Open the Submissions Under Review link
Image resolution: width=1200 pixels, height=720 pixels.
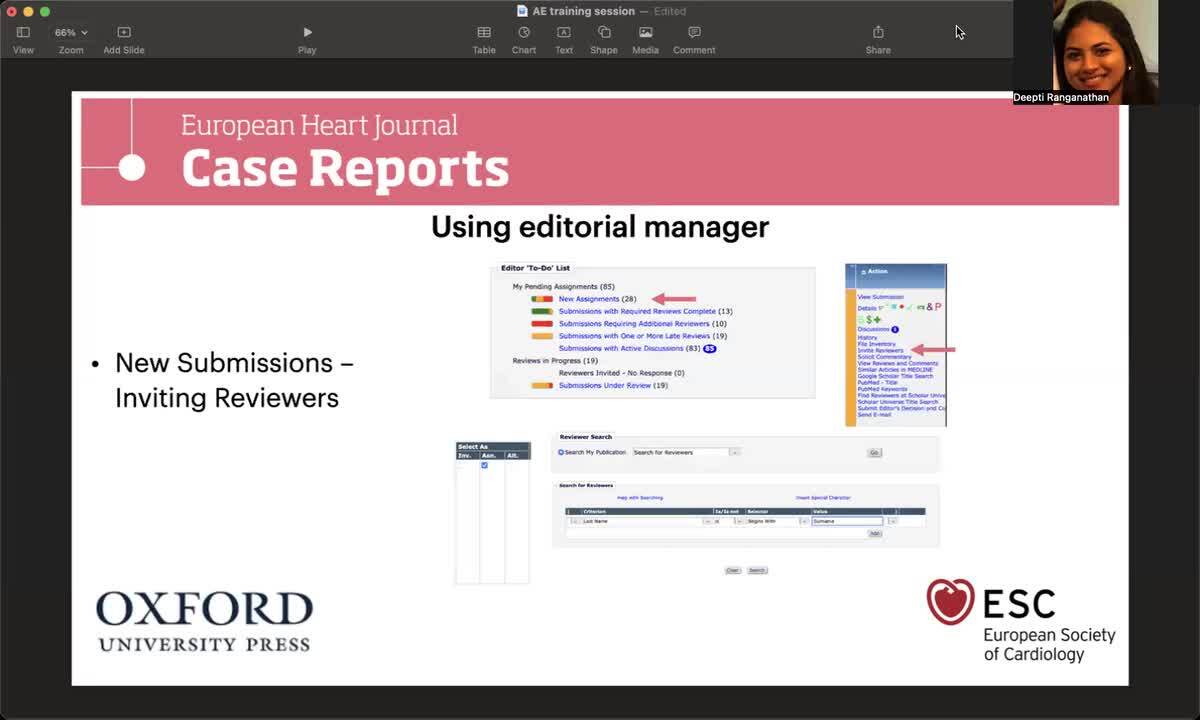[604, 385]
